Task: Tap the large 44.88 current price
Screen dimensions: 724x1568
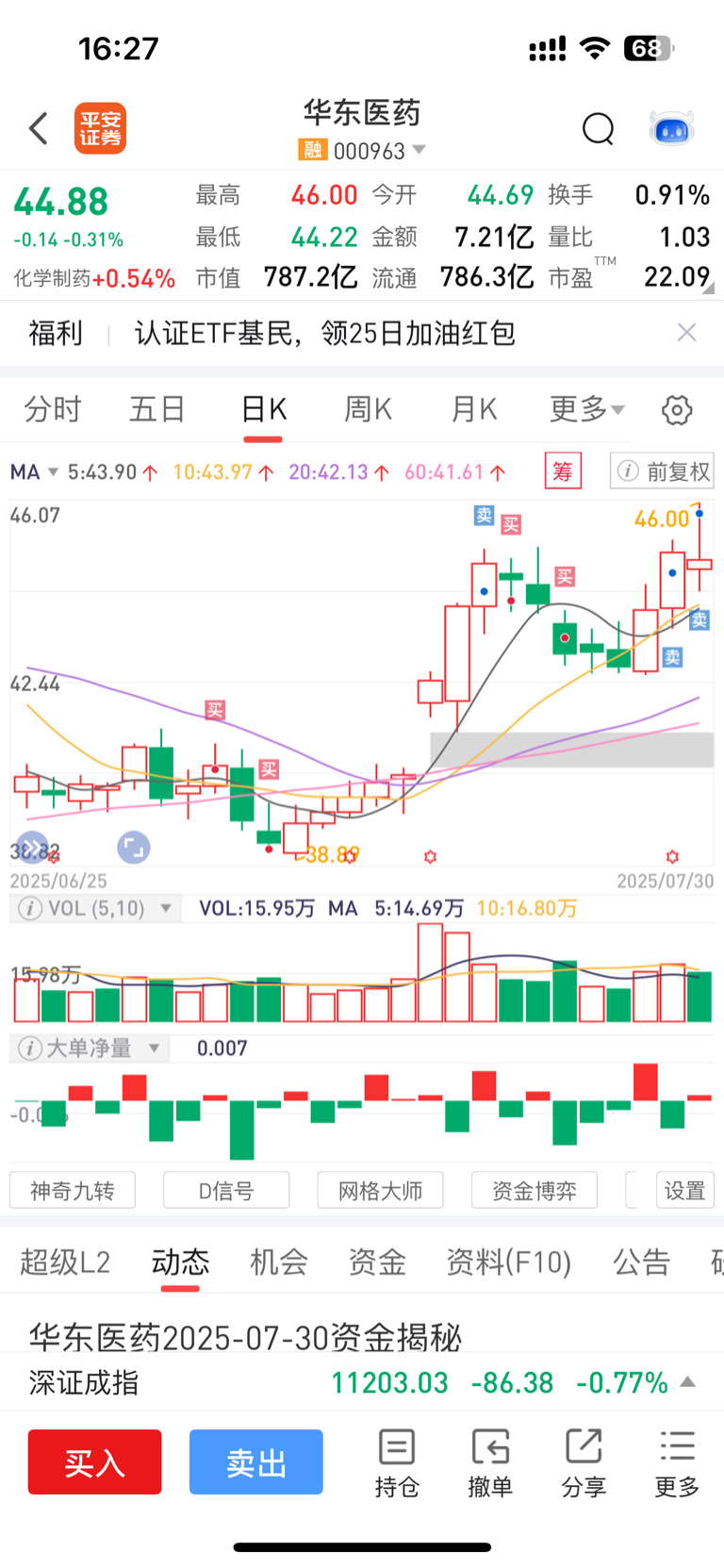Action: (61, 202)
